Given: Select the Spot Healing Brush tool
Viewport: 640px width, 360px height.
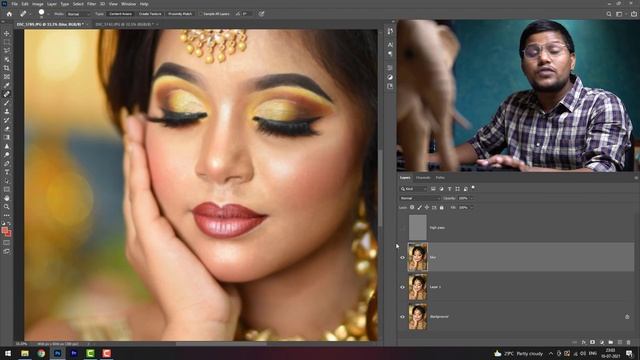Looking at the screenshot, I should click(7, 94).
